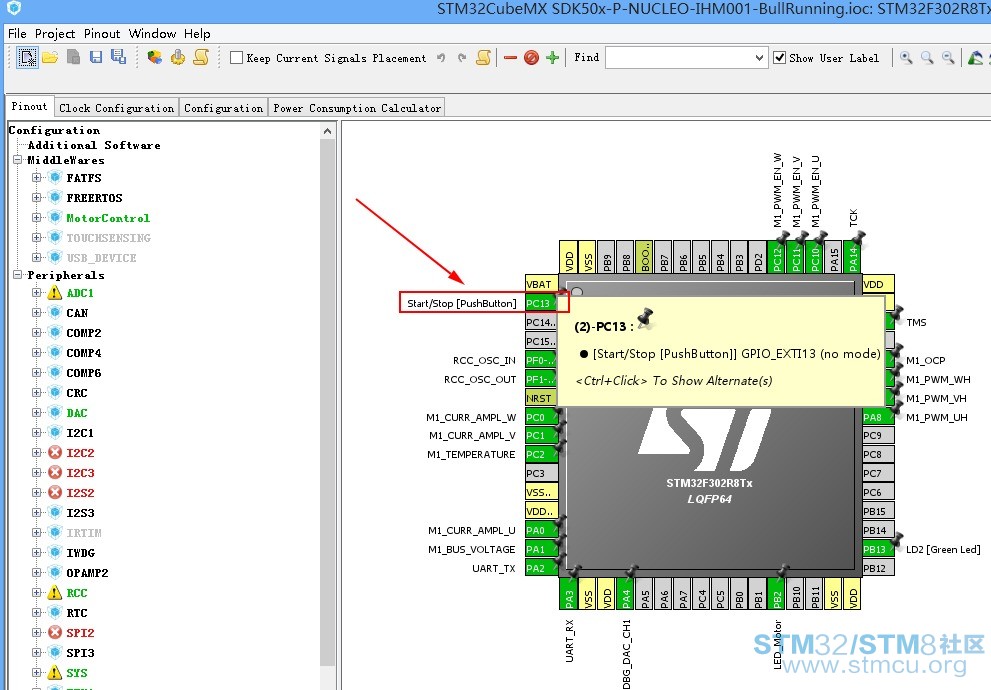The width and height of the screenshot is (991, 690).
Task: Click the New Project toolbar icon
Action: [27, 58]
